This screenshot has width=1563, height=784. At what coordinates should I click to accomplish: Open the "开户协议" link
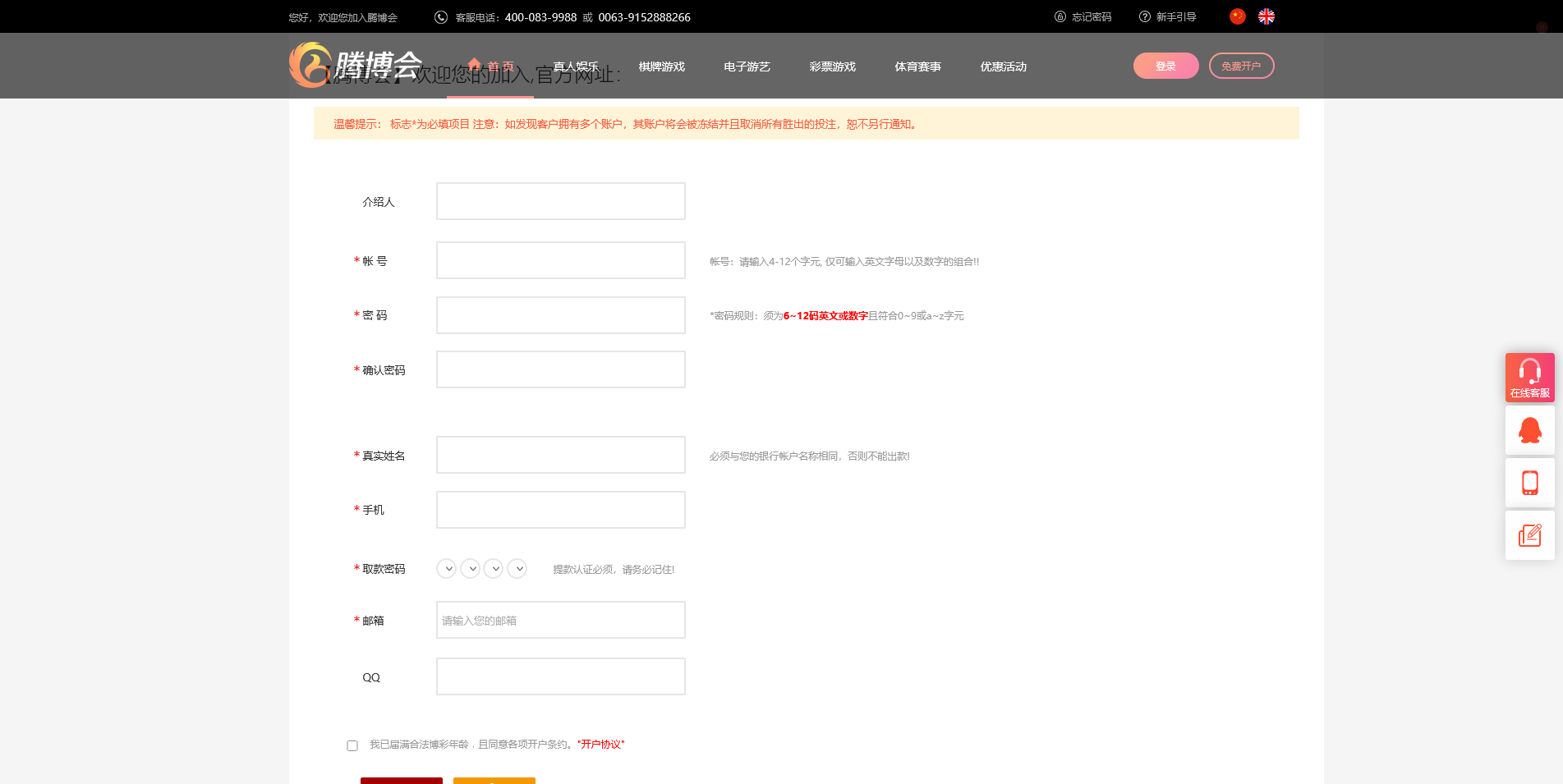click(601, 745)
